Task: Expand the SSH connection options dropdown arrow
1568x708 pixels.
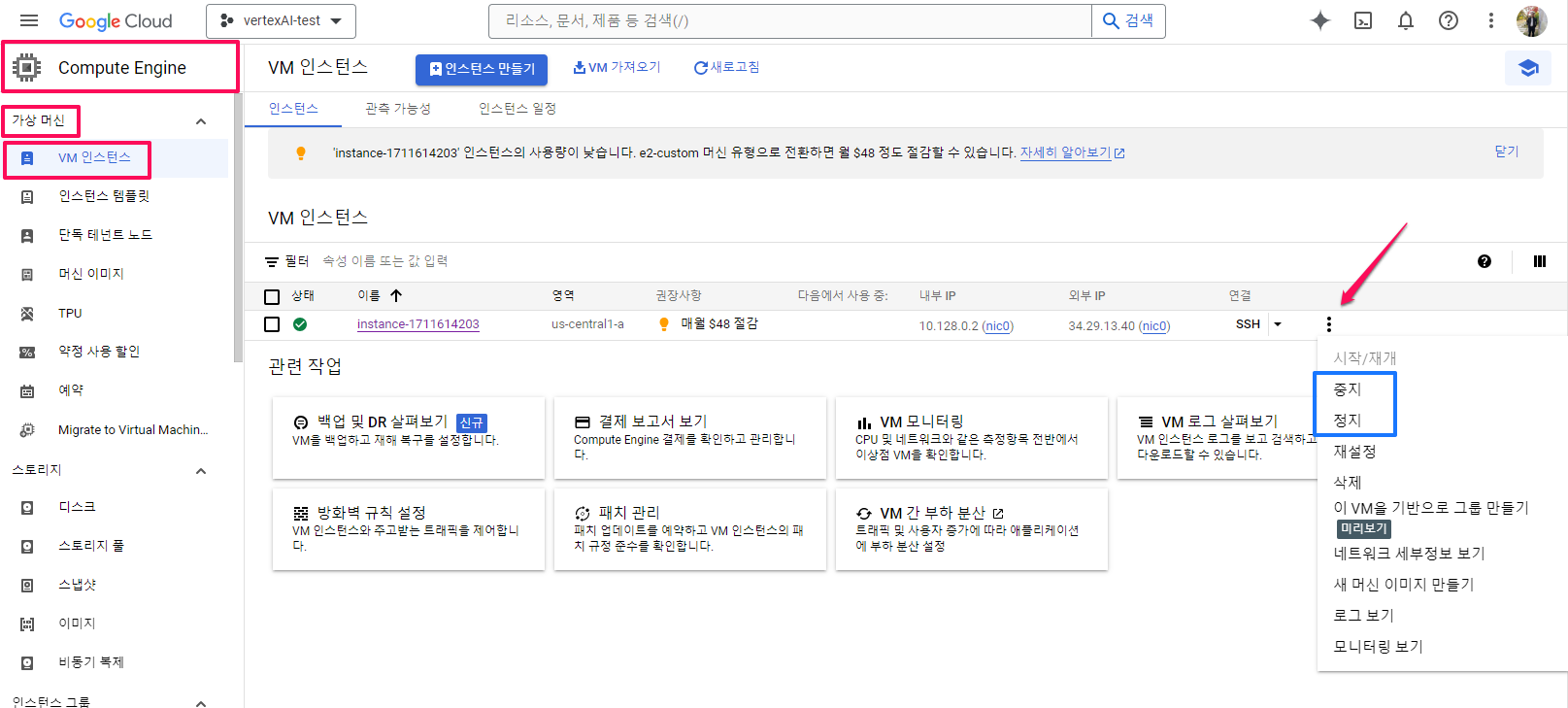Action: point(1278,324)
